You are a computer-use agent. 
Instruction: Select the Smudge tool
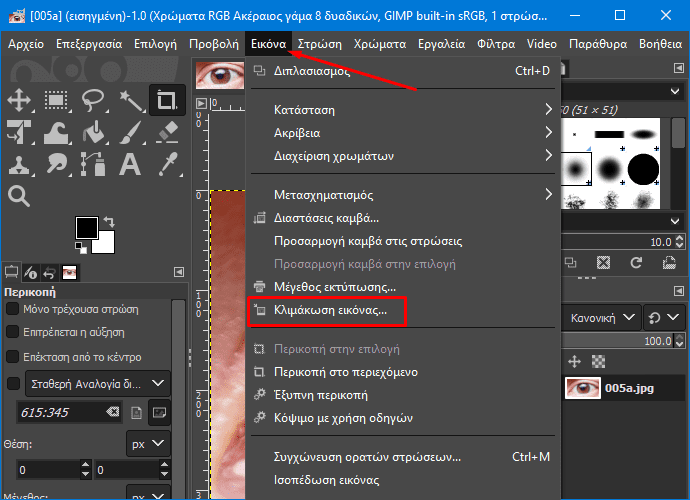pyautogui.click(x=56, y=165)
